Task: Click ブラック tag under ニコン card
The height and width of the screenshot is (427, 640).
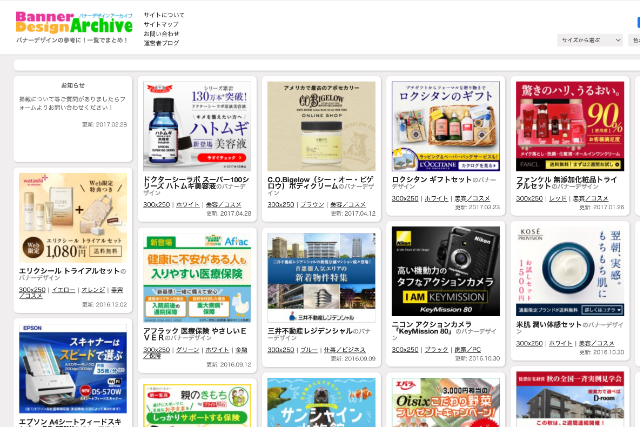Action: point(436,349)
